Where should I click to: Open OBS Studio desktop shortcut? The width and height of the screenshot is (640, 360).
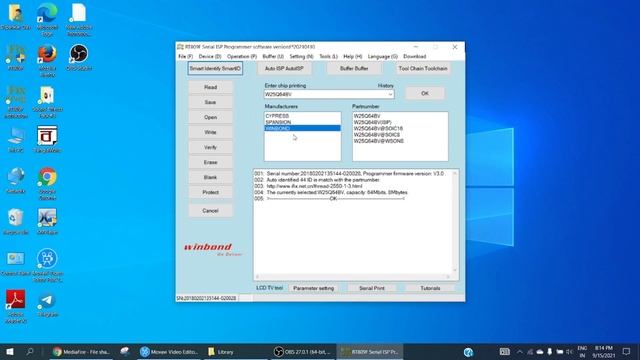[x=78, y=58]
